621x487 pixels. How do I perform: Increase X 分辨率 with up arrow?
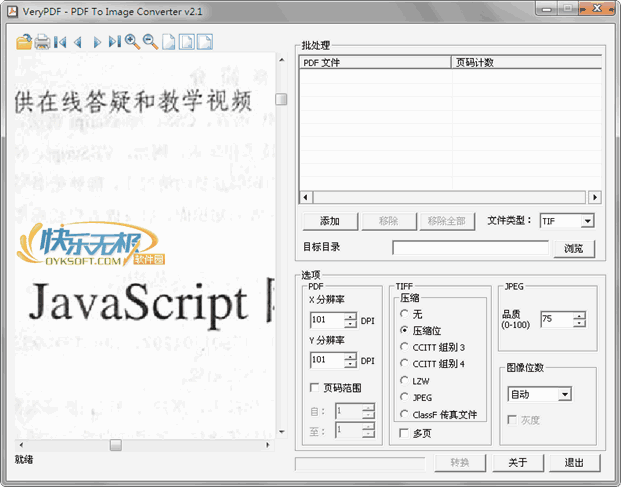[x=350, y=316]
